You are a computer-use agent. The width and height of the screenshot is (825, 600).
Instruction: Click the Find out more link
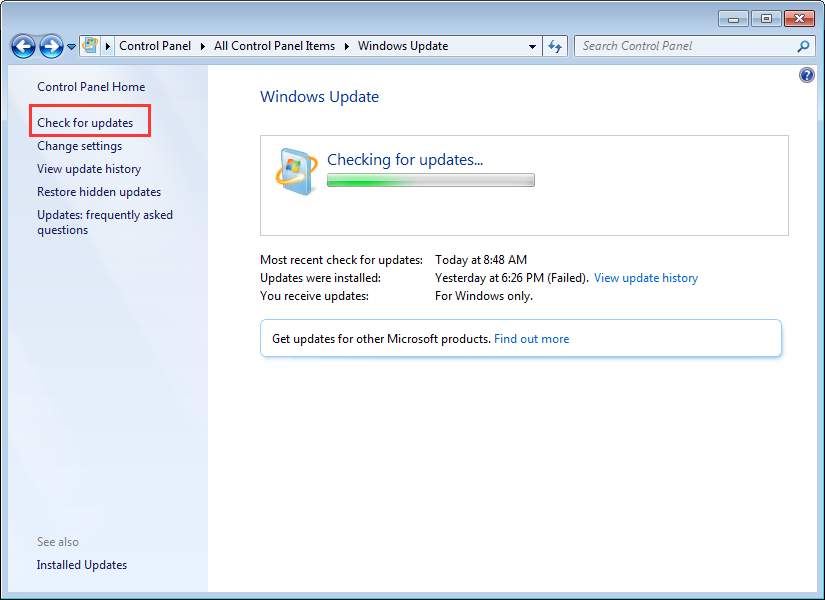[531, 338]
